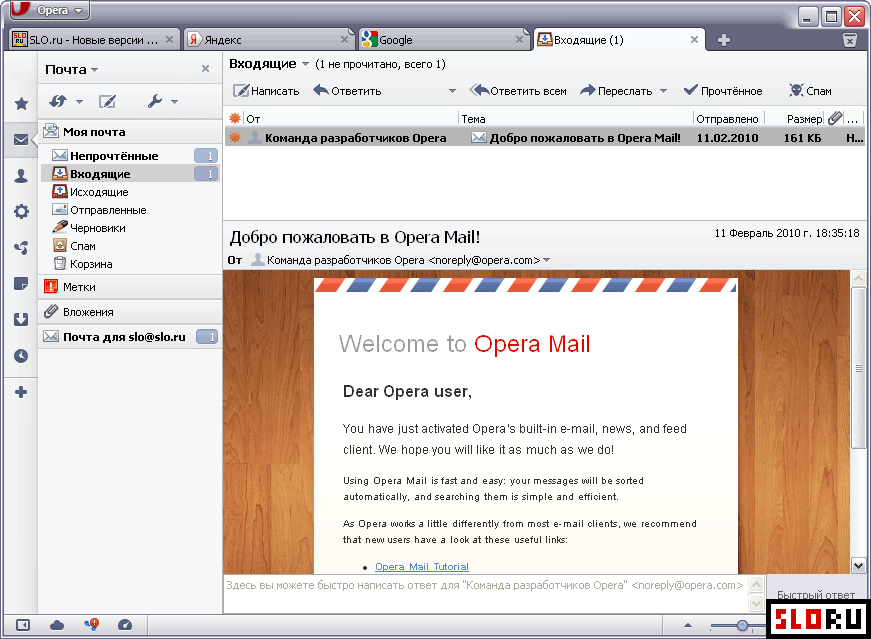Image resolution: width=871 pixels, height=639 pixels.
Task: Click the Opera Link cloud icon in status bar
Action: 57,625
